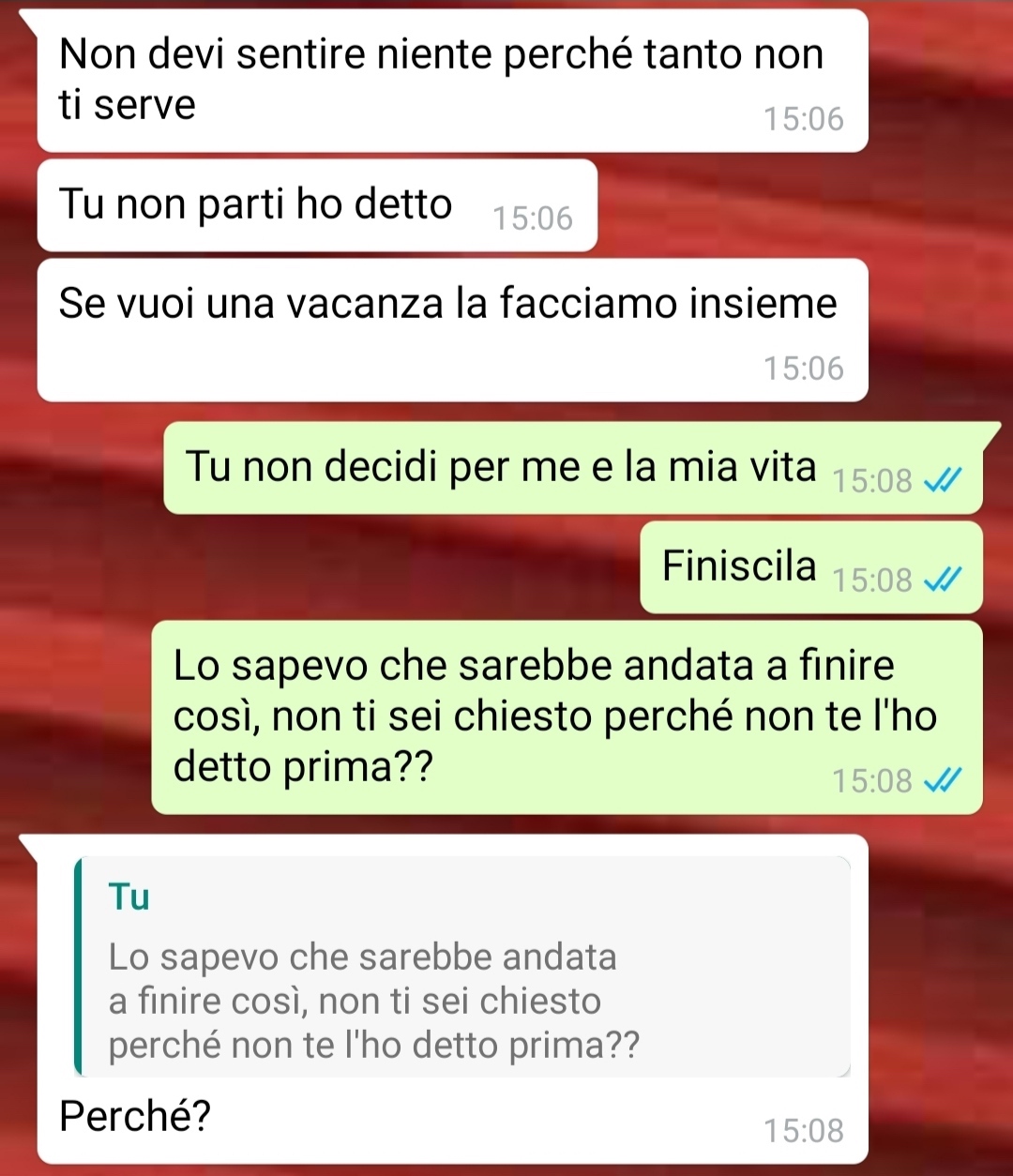Tap quoted text "perché non te l'ho detto prima??"
The image size is (1013, 1176).
(374, 1046)
